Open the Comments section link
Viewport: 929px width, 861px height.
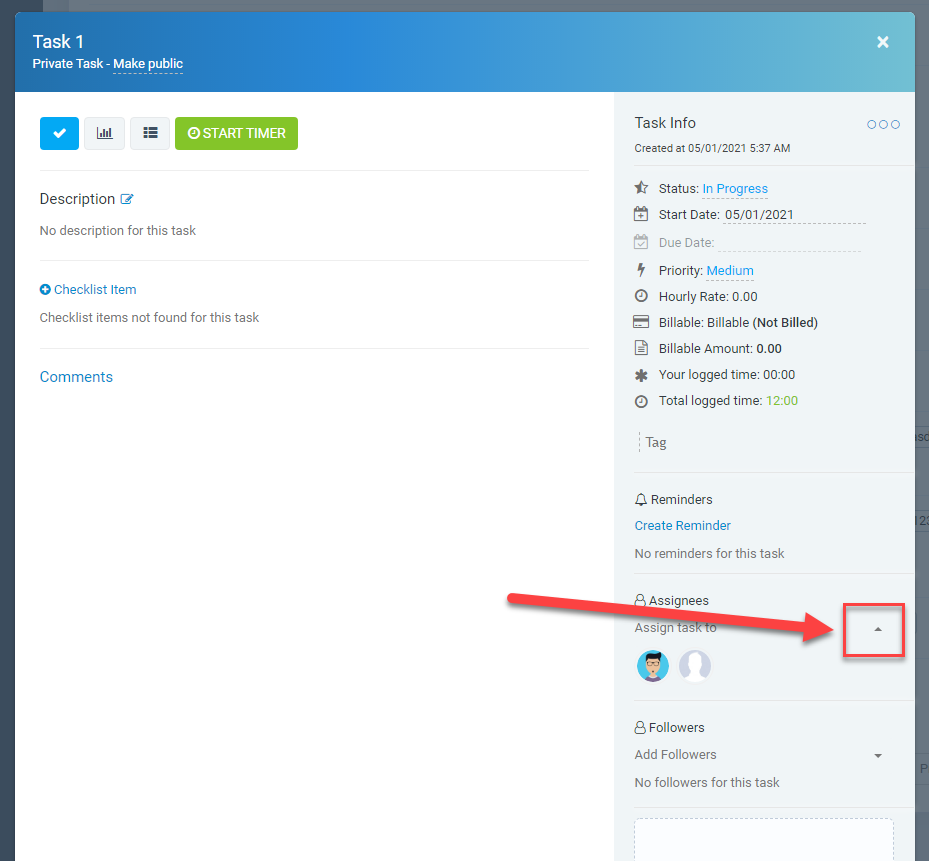[x=76, y=377]
